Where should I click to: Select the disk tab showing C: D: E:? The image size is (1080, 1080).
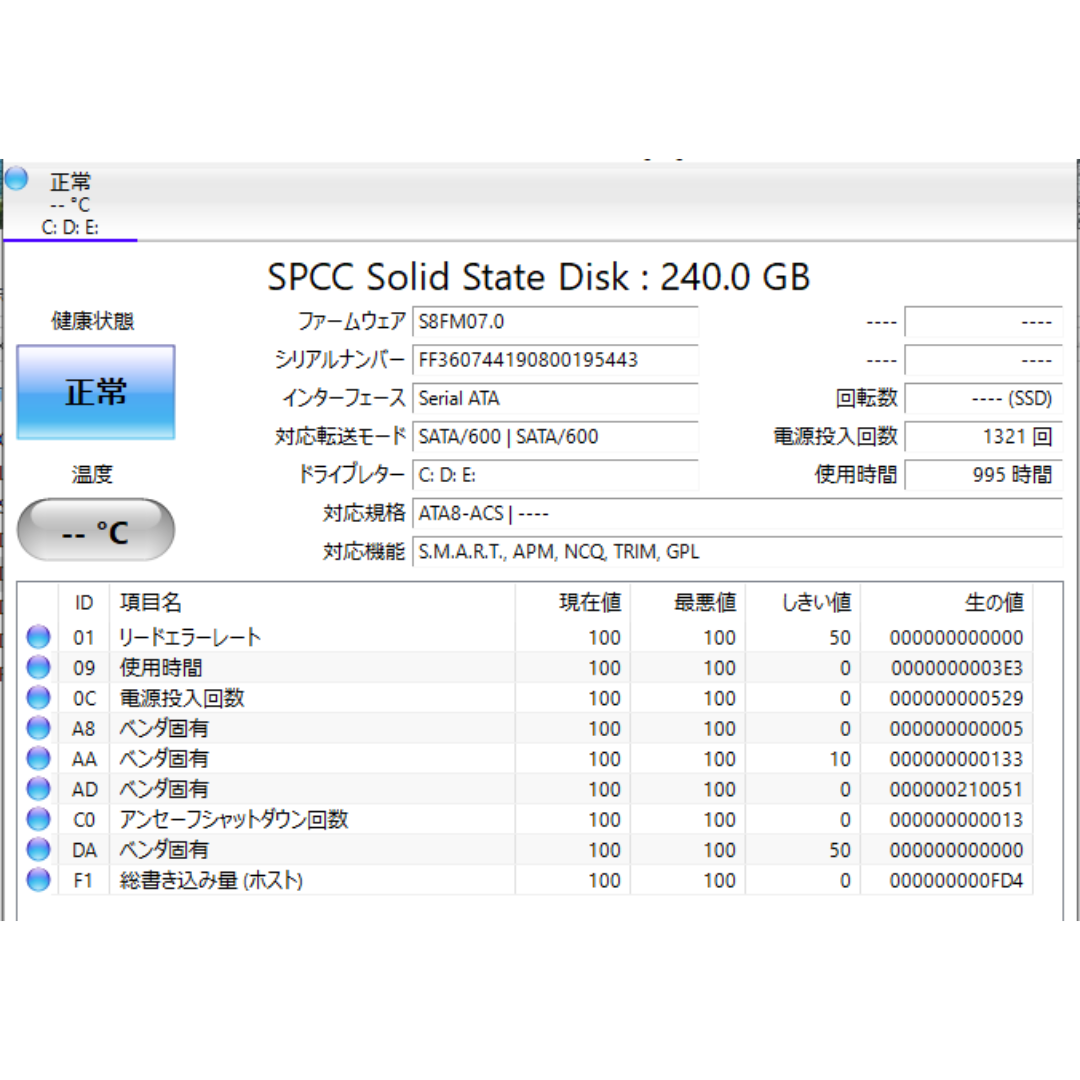(x=70, y=202)
